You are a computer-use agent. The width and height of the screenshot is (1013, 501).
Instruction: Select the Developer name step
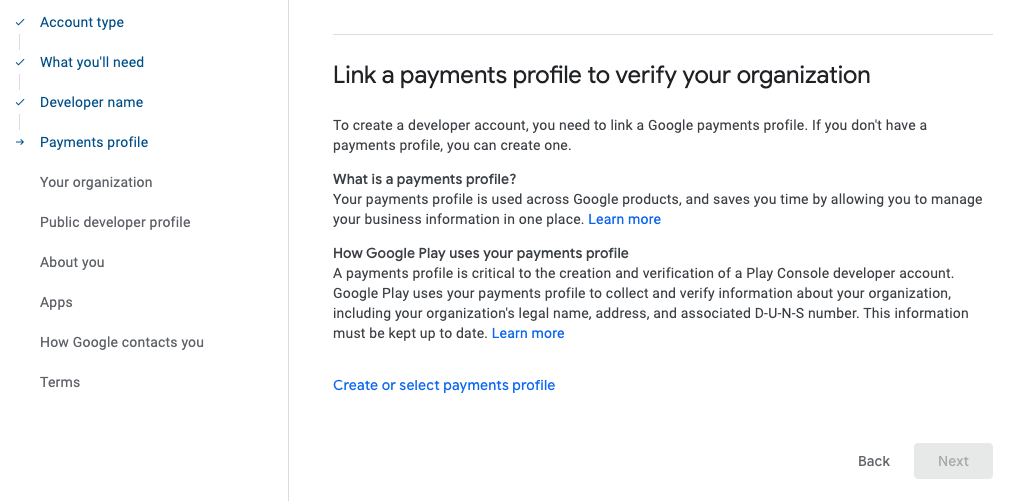click(x=91, y=102)
